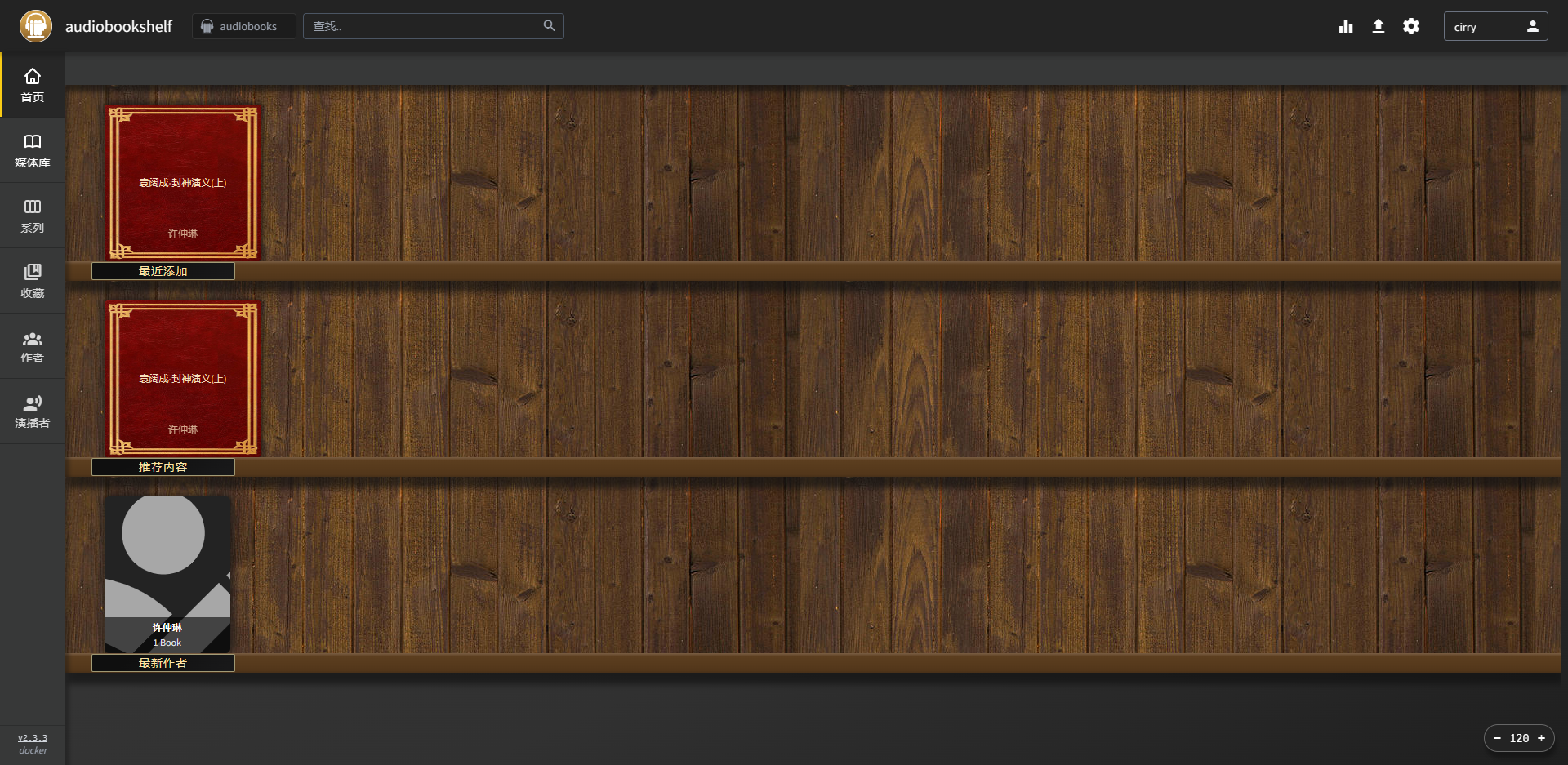
Task: Decrease cover size with the minus button
Action: click(1497, 738)
